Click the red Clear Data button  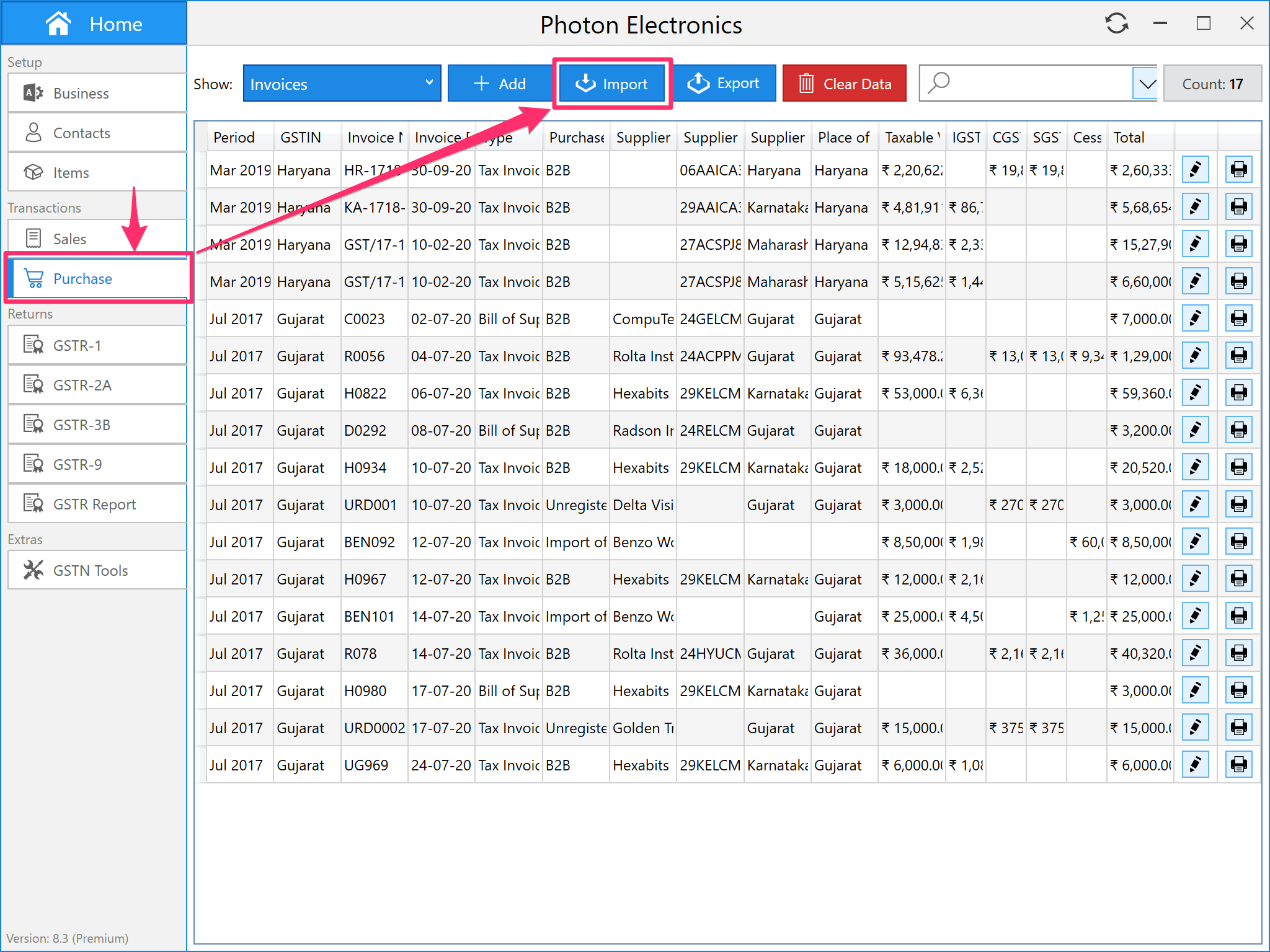tap(844, 84)
